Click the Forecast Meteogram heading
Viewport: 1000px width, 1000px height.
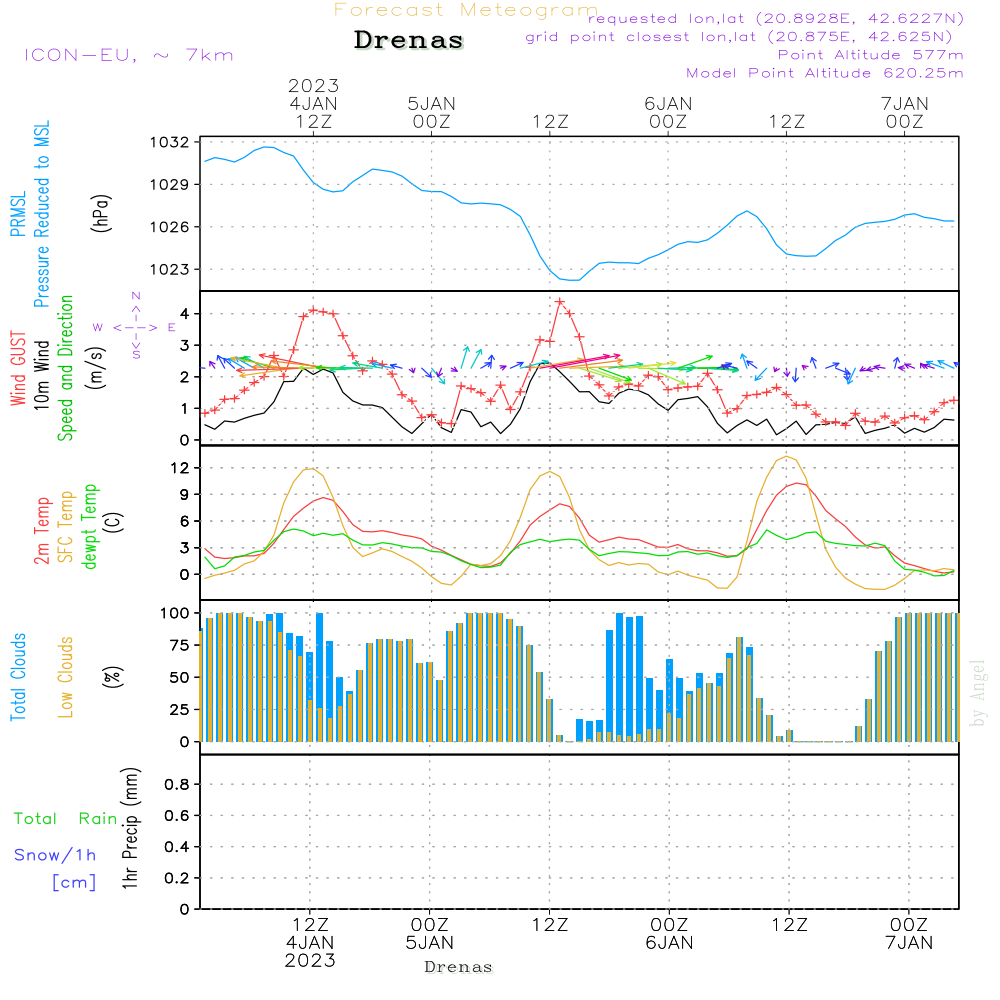(465, 10)
